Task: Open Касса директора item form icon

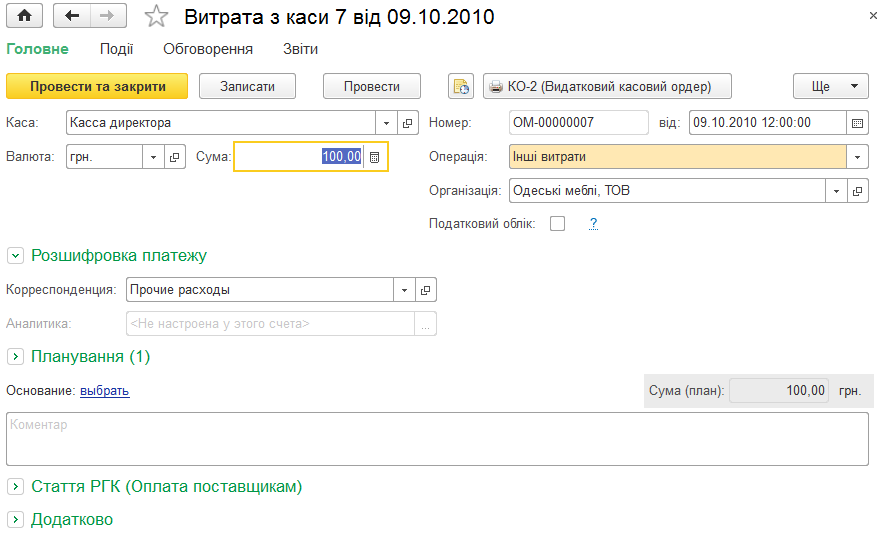Action: [x=407, y=123]
